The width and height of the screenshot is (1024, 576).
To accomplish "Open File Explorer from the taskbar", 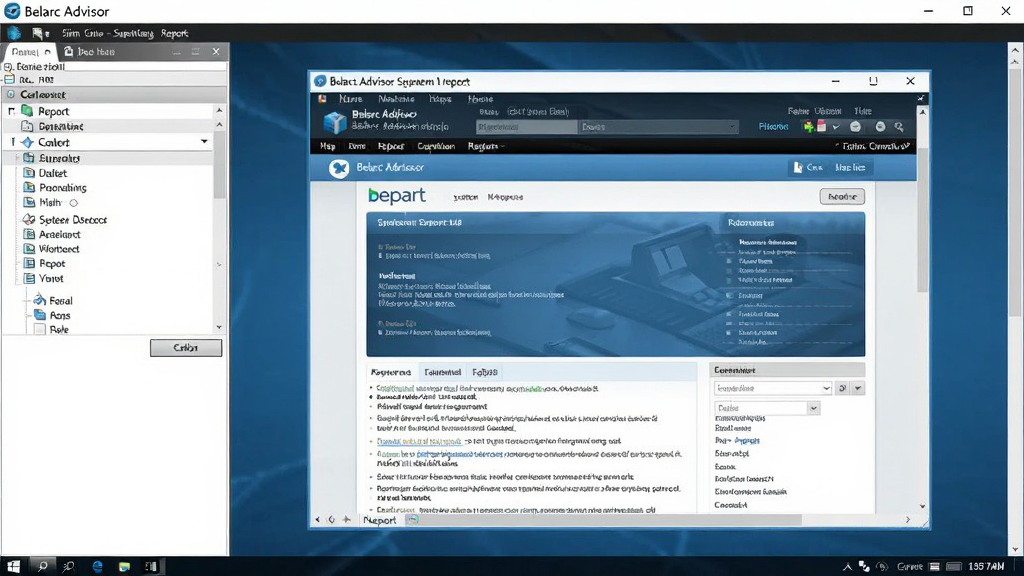I will [x=124, y=566].
